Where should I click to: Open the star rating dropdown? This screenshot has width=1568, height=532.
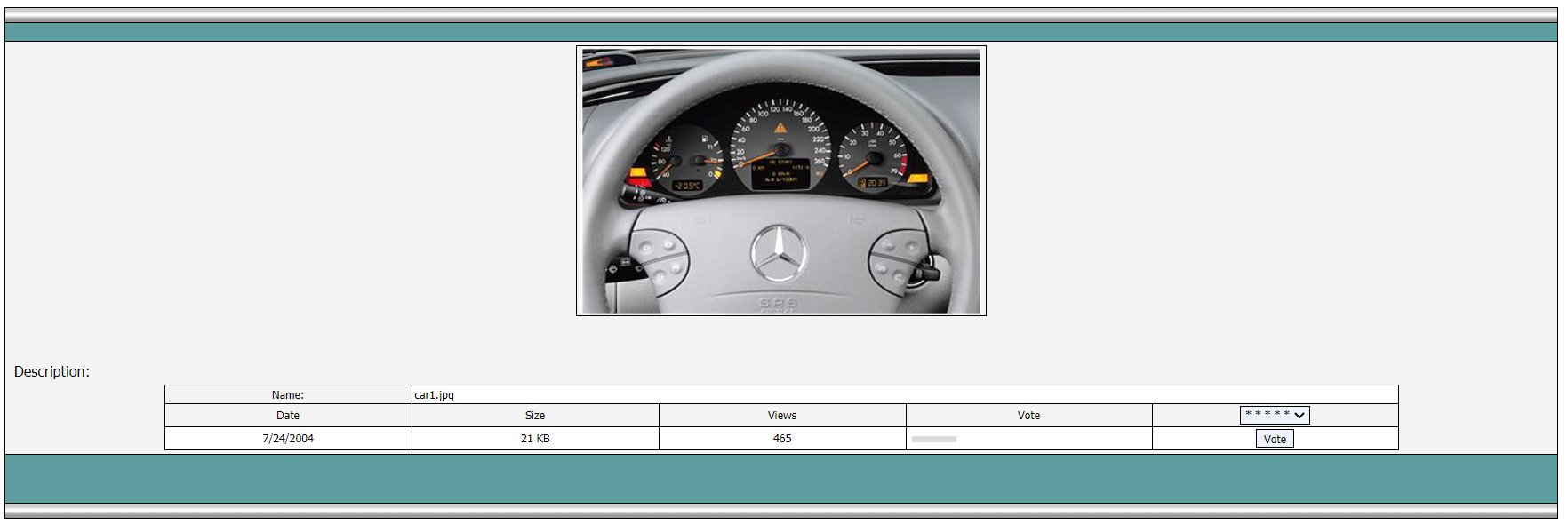tap(1275, 415)
